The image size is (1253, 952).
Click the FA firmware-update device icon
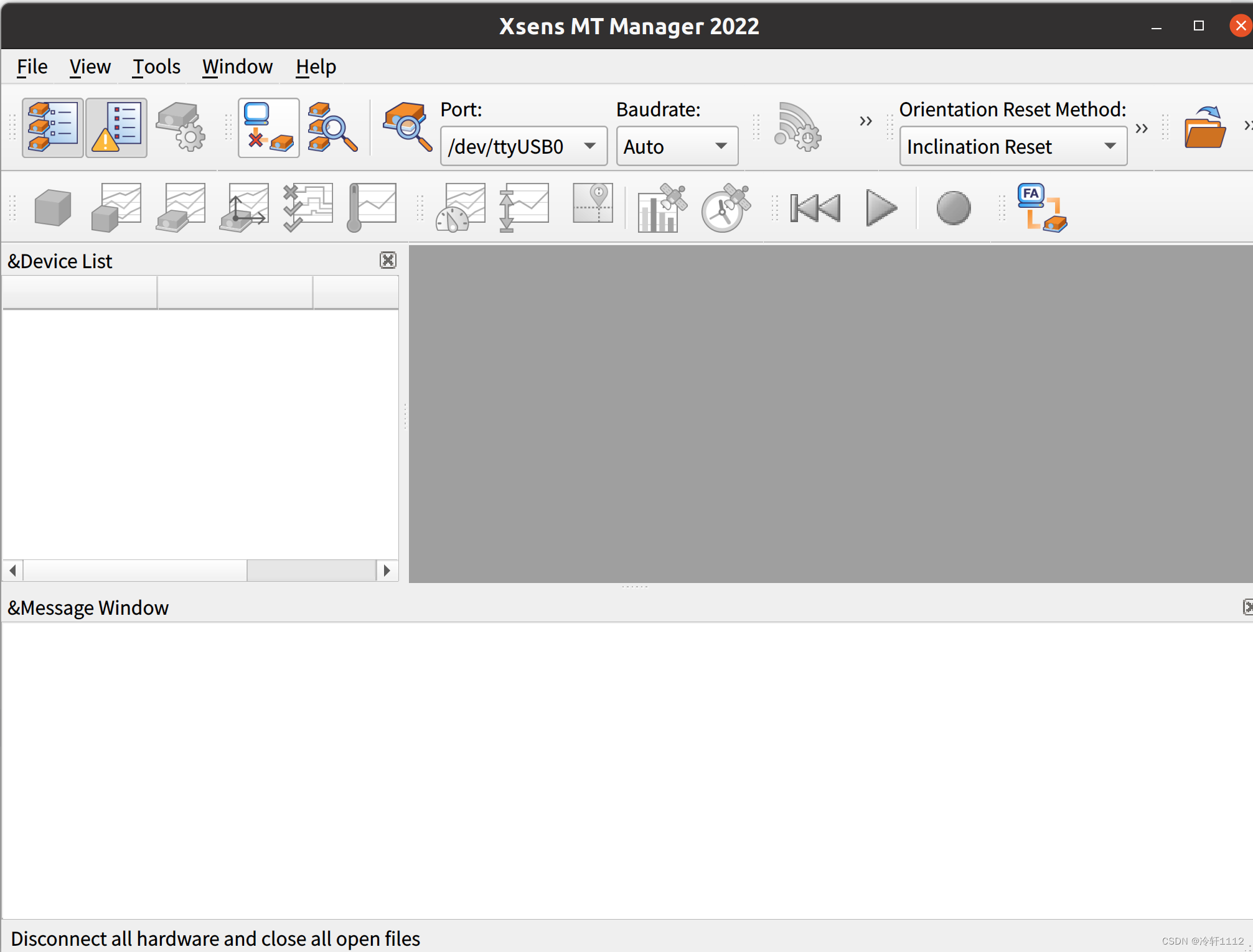[x=1041, y=208]
